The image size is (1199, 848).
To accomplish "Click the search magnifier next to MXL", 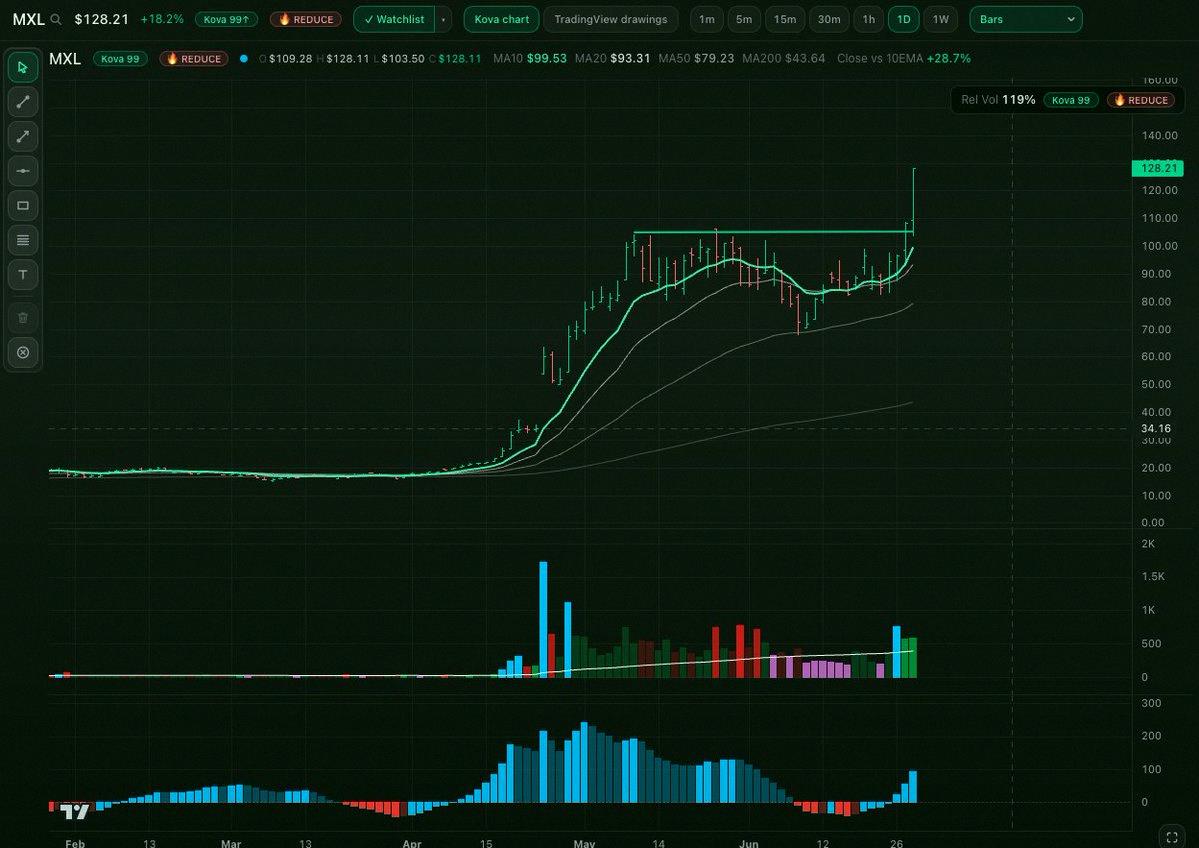I will point(56,20).
